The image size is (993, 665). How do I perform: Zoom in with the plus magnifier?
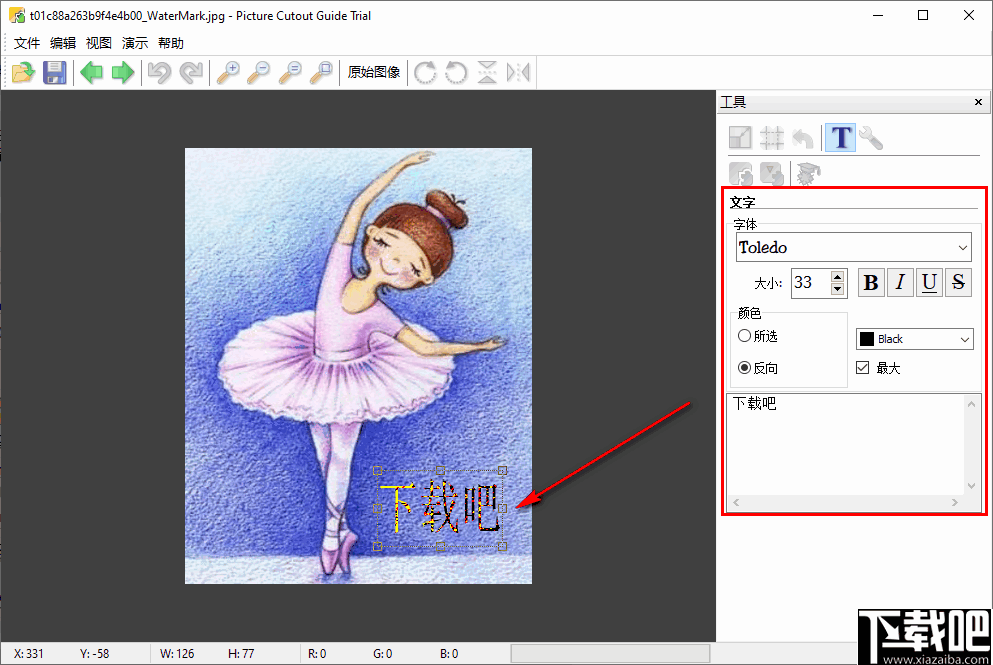228,72
